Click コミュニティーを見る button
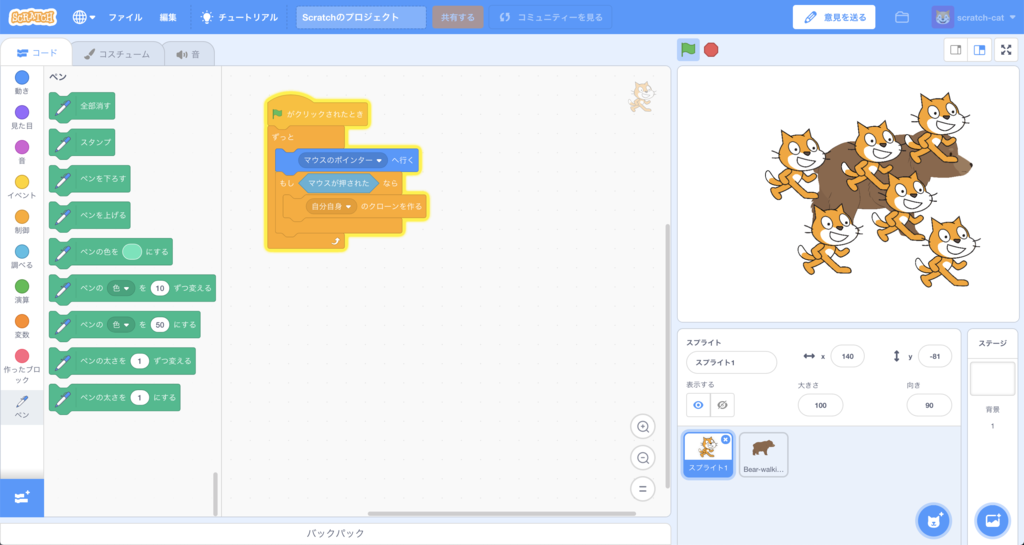The width and height of the screenshot is (1024, 545). pyautogui.click(x=551, y=17)
